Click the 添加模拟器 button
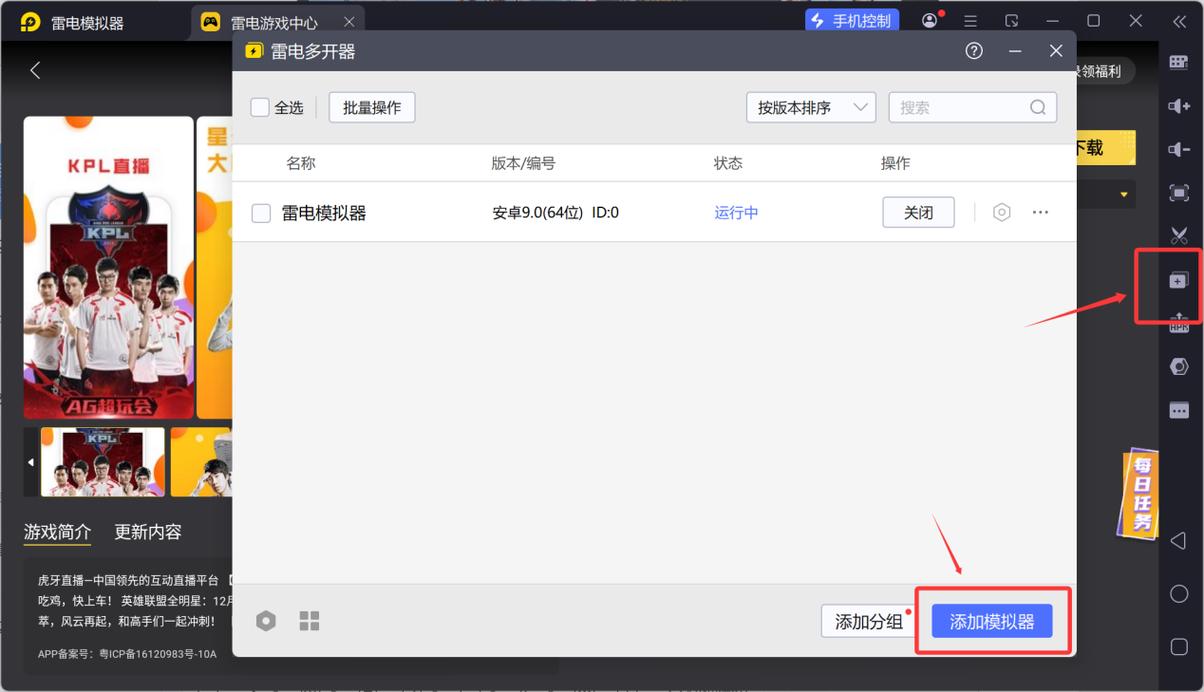This screenshot has width=1204, height=692. [992, 621]
